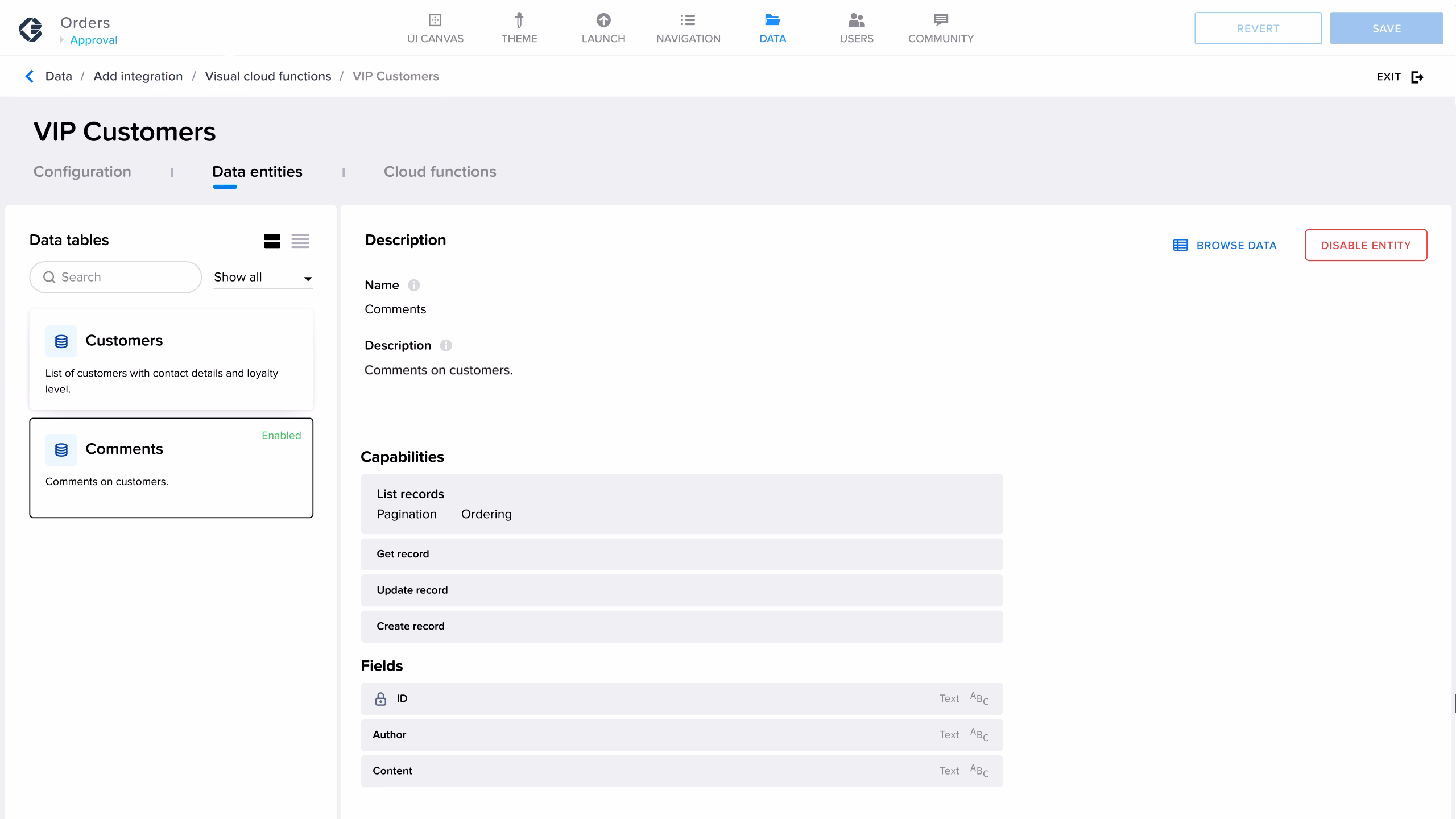
Task: Open the UI Canvas section
Action: [x=435, y=28]
